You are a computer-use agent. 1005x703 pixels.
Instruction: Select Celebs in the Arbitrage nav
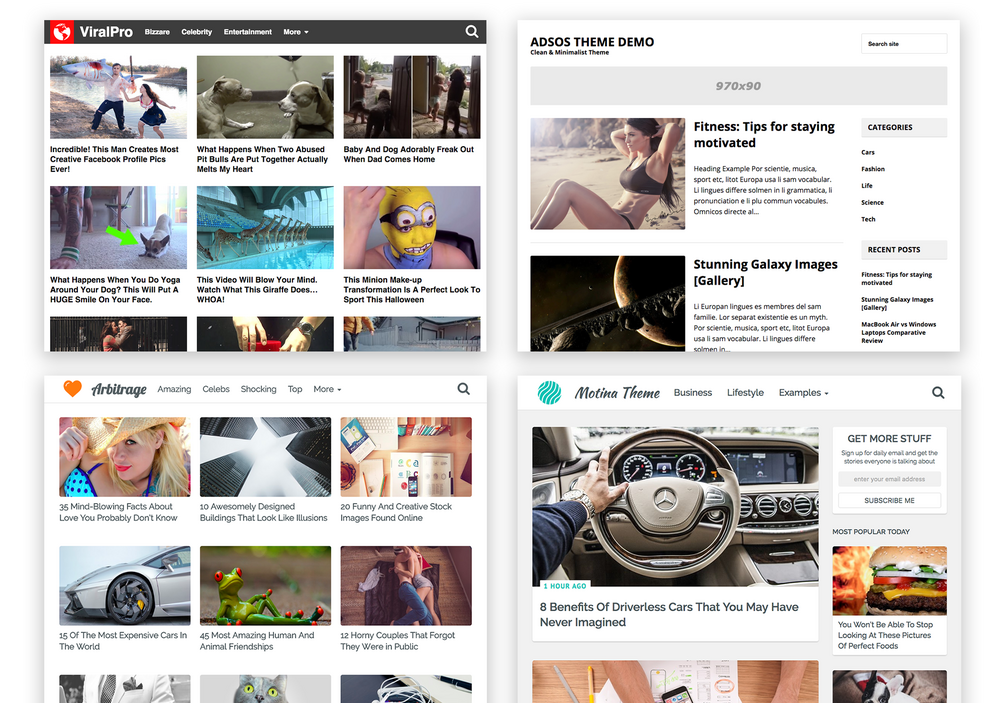coord(216,389)
